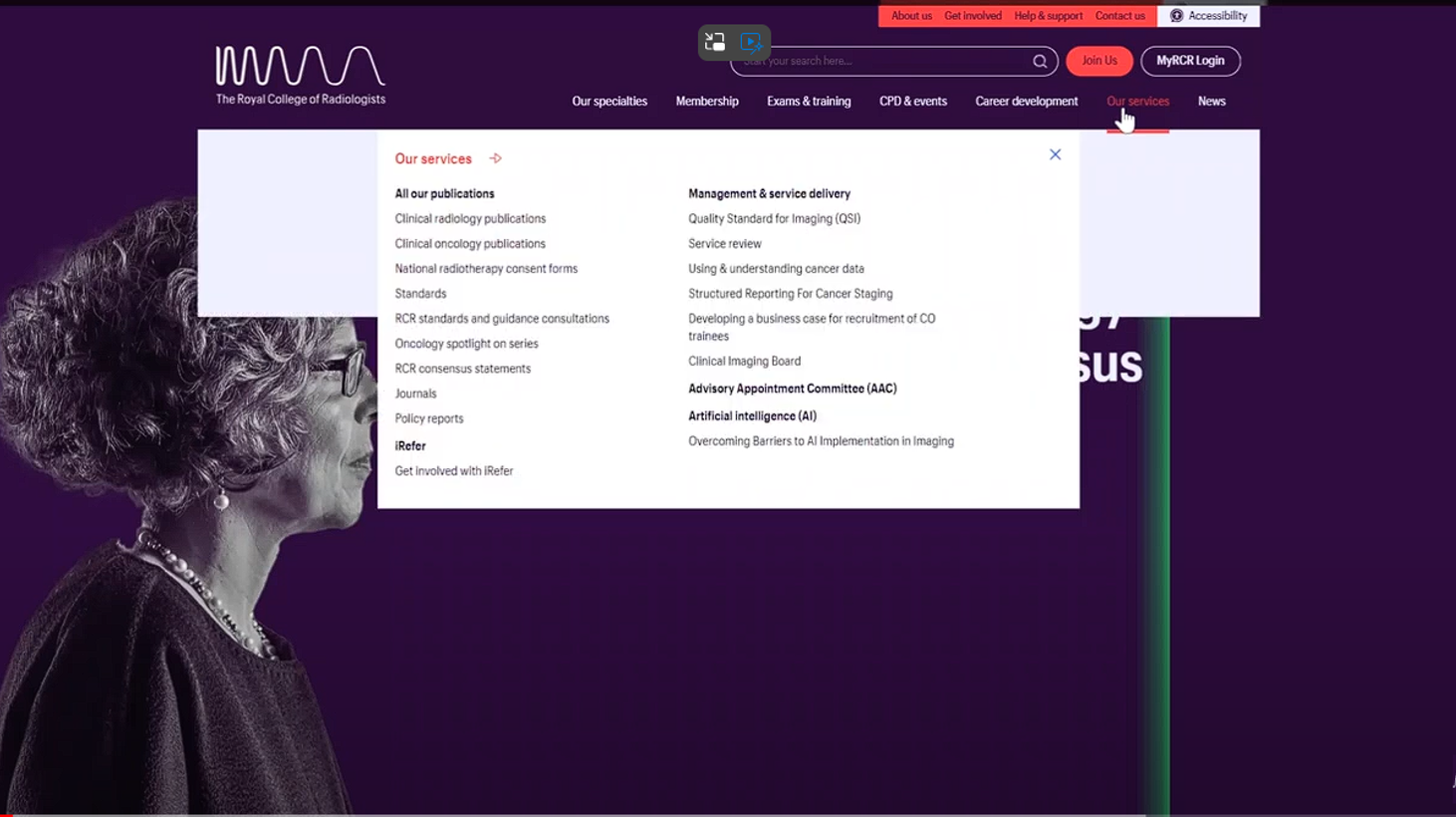Image resolution: width=1456 pixels, height=817 pixels.
Task: Open Artificial intelligence (AI) link
Action: (x=752, y=416)
